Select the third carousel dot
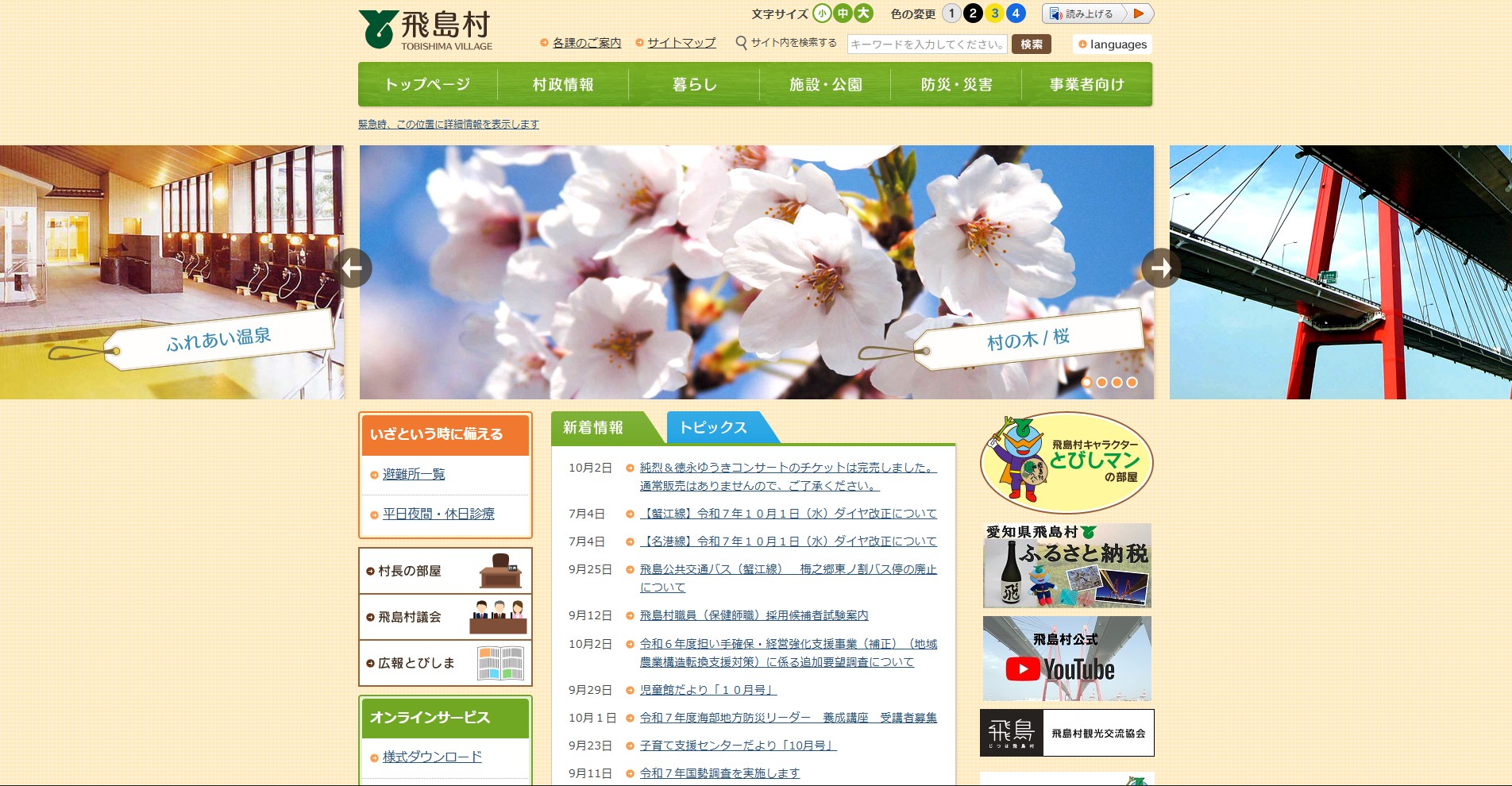1512x786 pixels. click(1117, 383)
